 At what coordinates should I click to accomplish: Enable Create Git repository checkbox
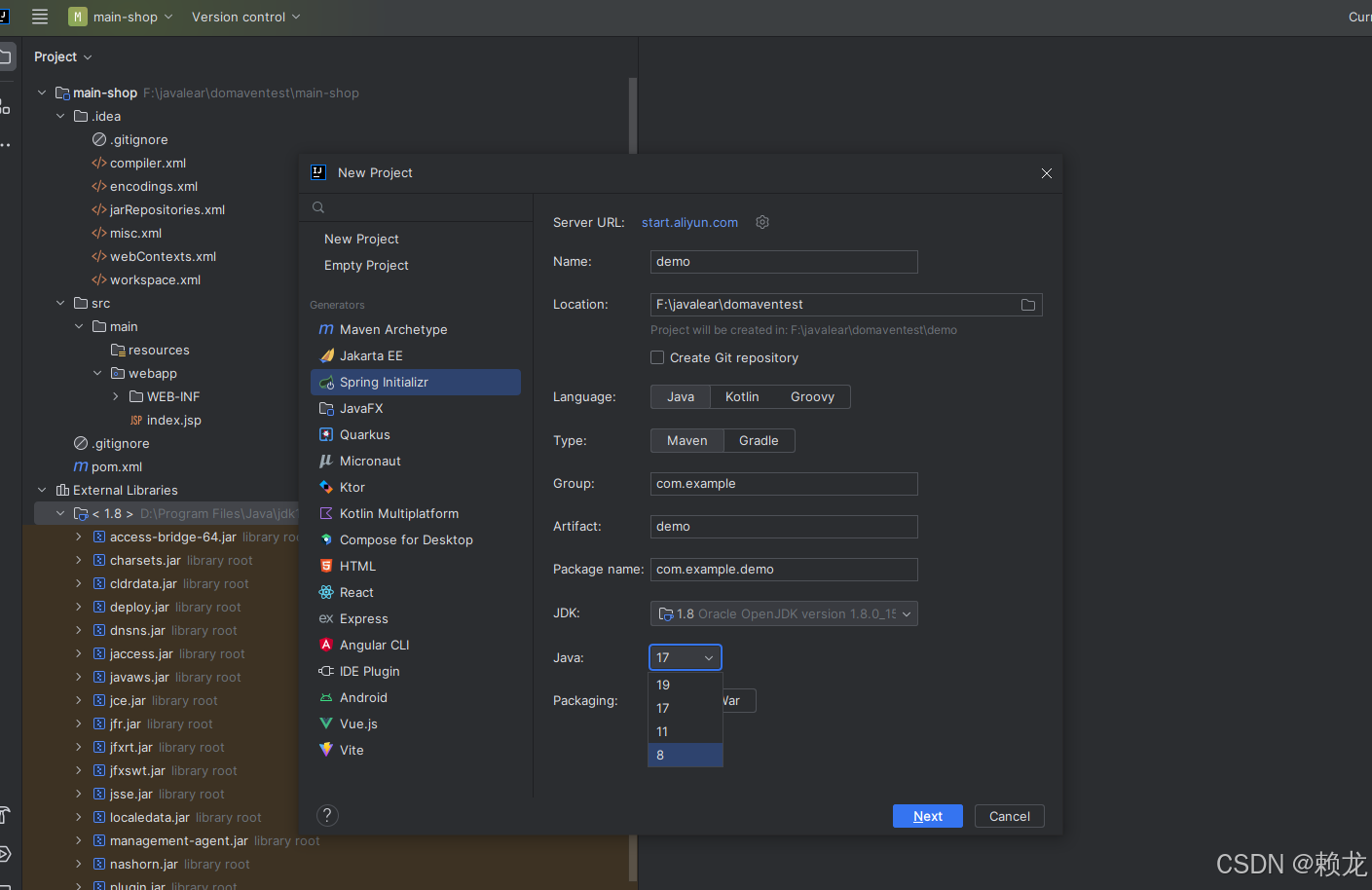[657, 358]
